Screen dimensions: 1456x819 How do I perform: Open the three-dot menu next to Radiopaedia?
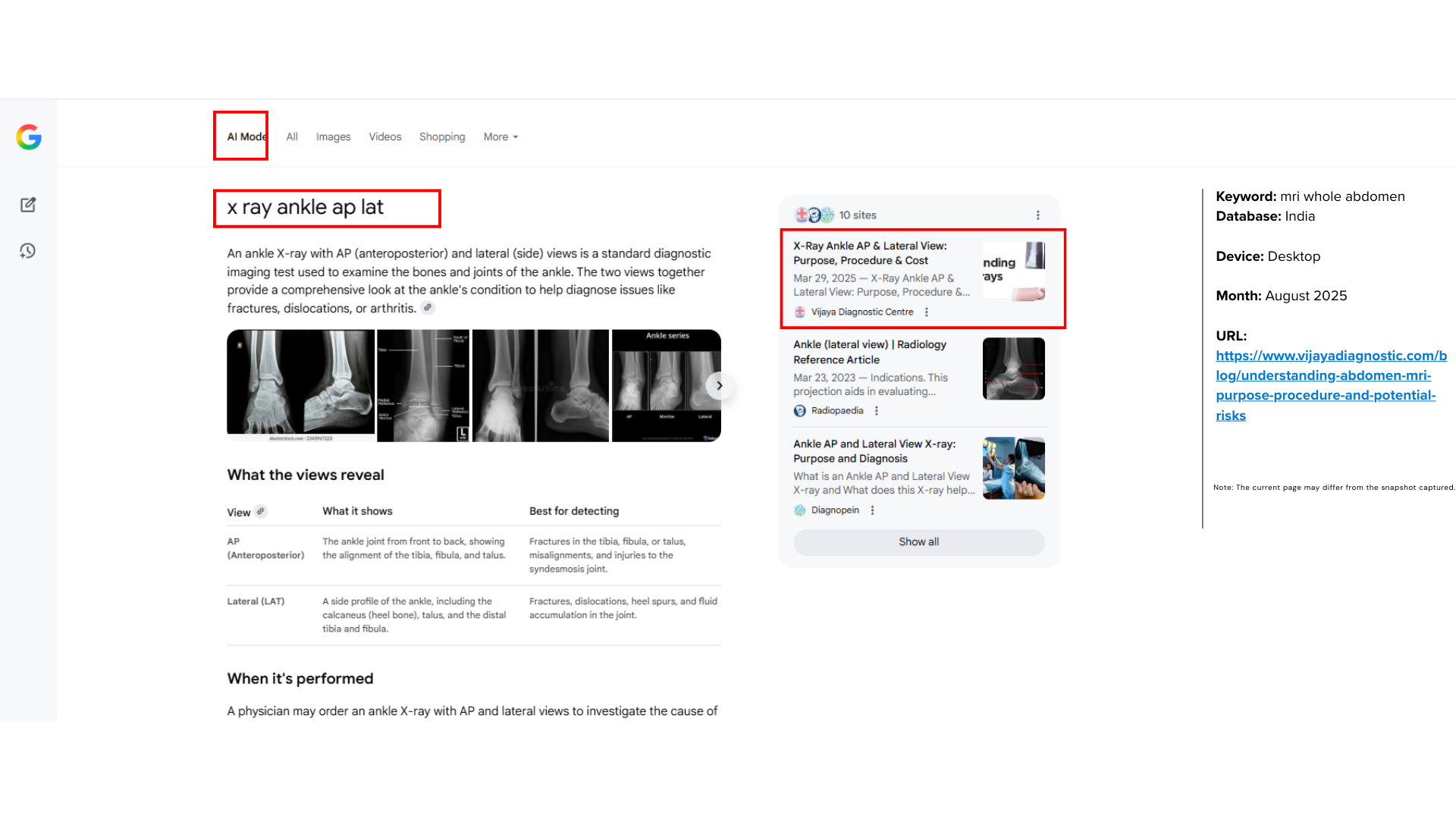pyautogui.click(x=877, y=411)
